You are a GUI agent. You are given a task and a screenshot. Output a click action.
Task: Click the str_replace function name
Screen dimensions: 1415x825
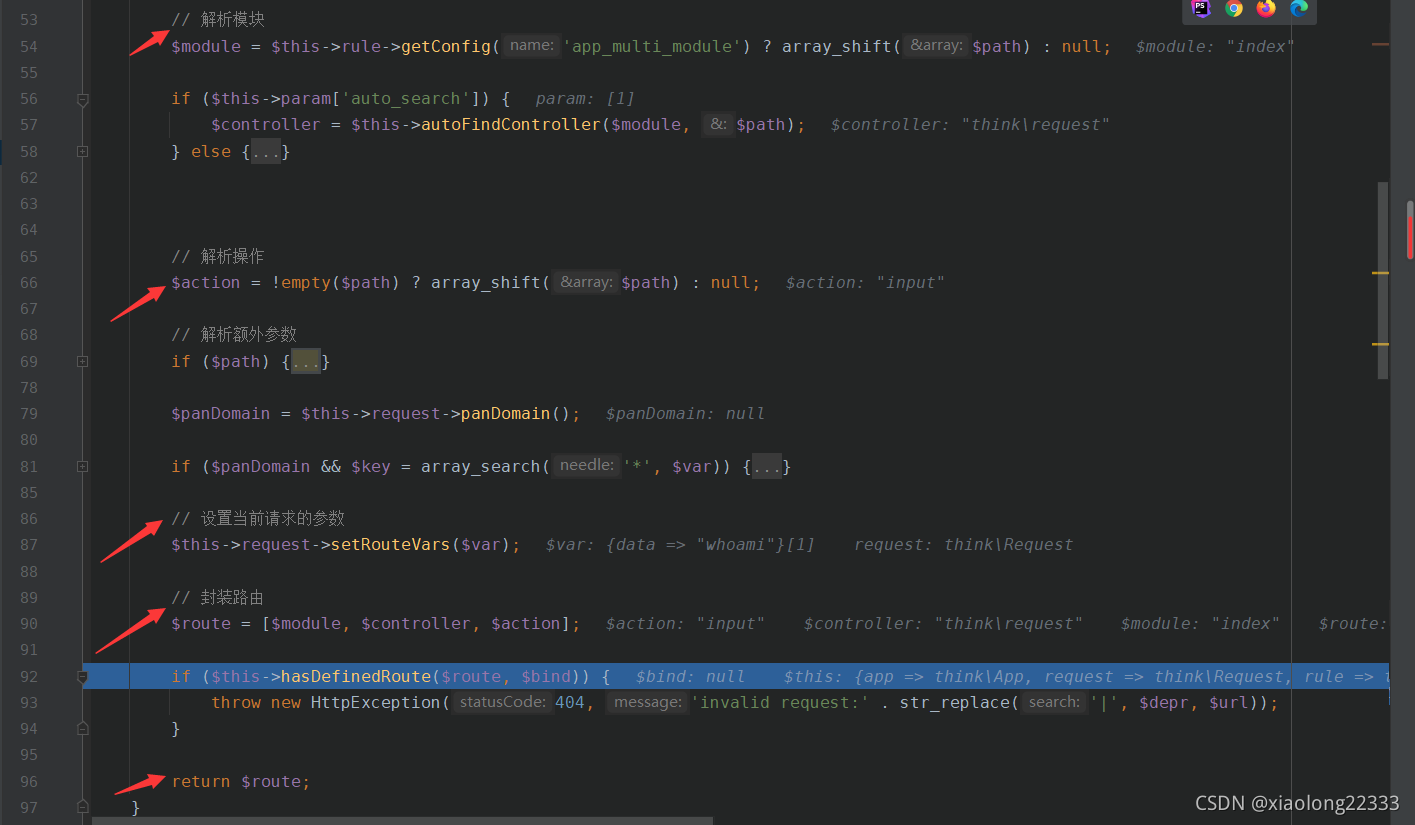pos(955,703)
